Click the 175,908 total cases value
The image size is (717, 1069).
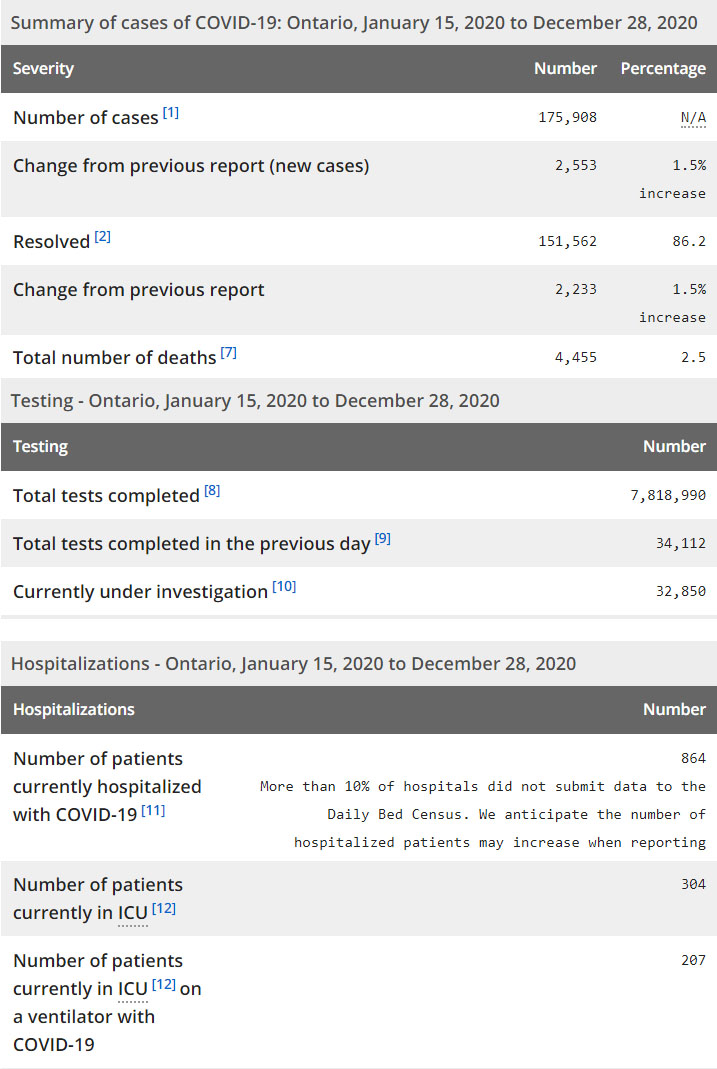(x=566, y=118)
